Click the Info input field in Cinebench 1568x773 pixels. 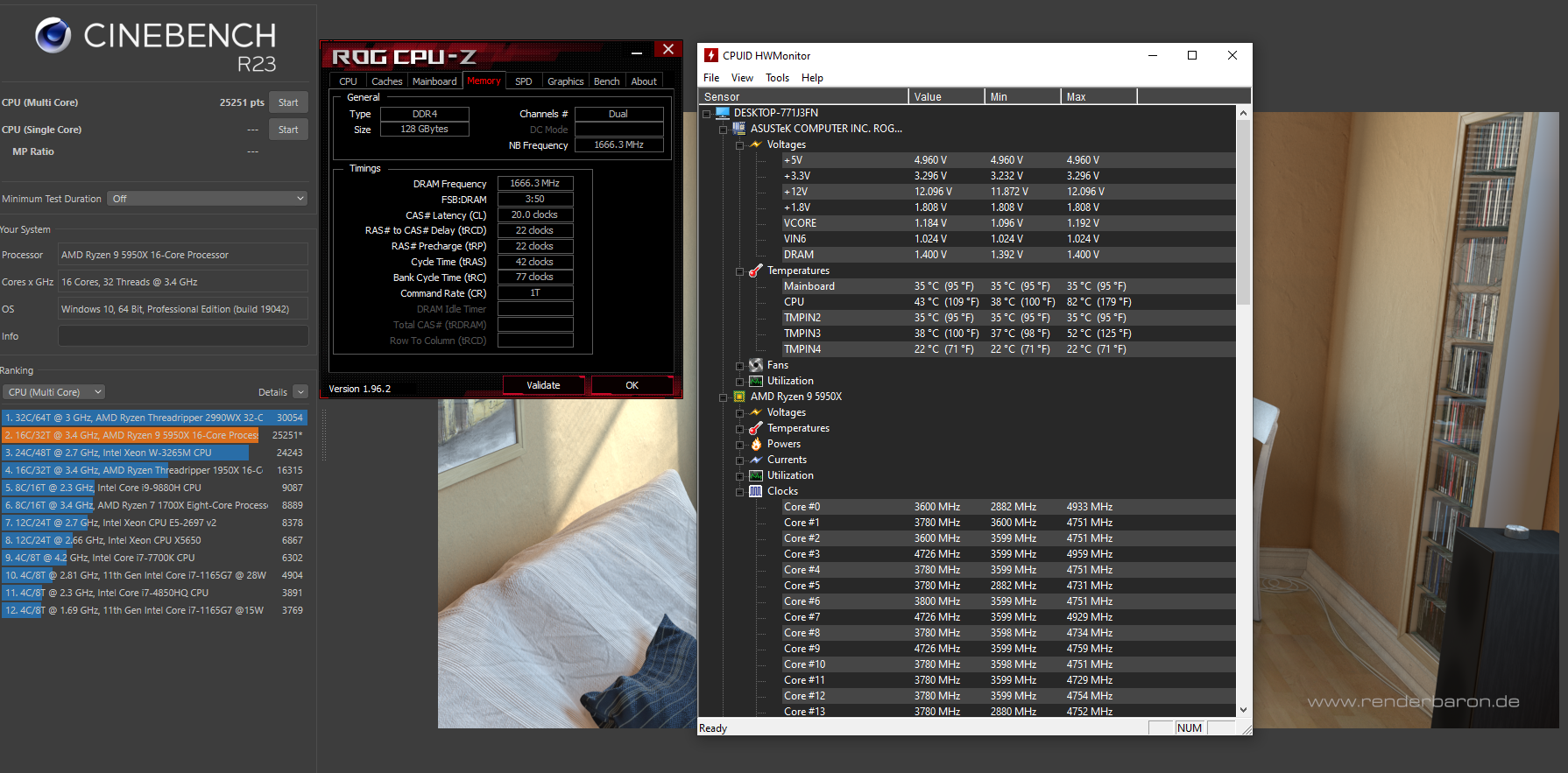[183, 336]
